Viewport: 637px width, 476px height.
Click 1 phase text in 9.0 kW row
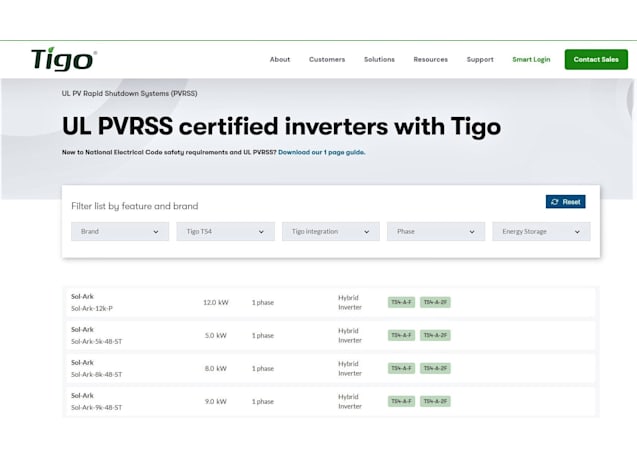click(x=263, y=401)
